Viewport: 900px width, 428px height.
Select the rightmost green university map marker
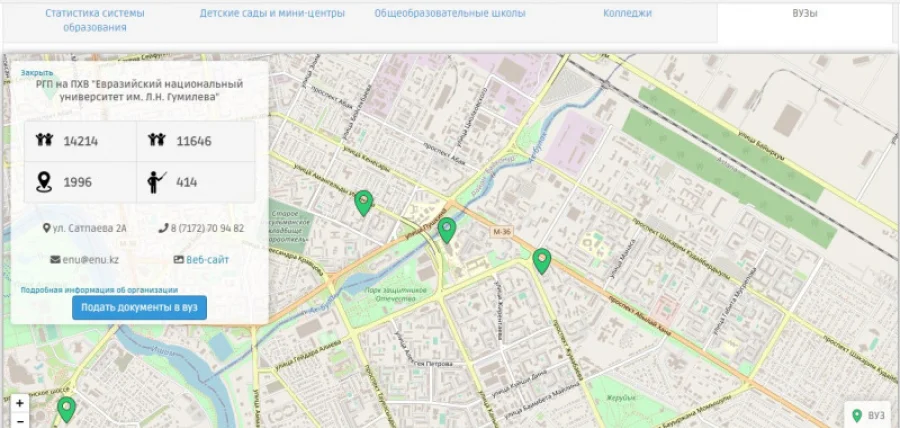tap(542, 261)
